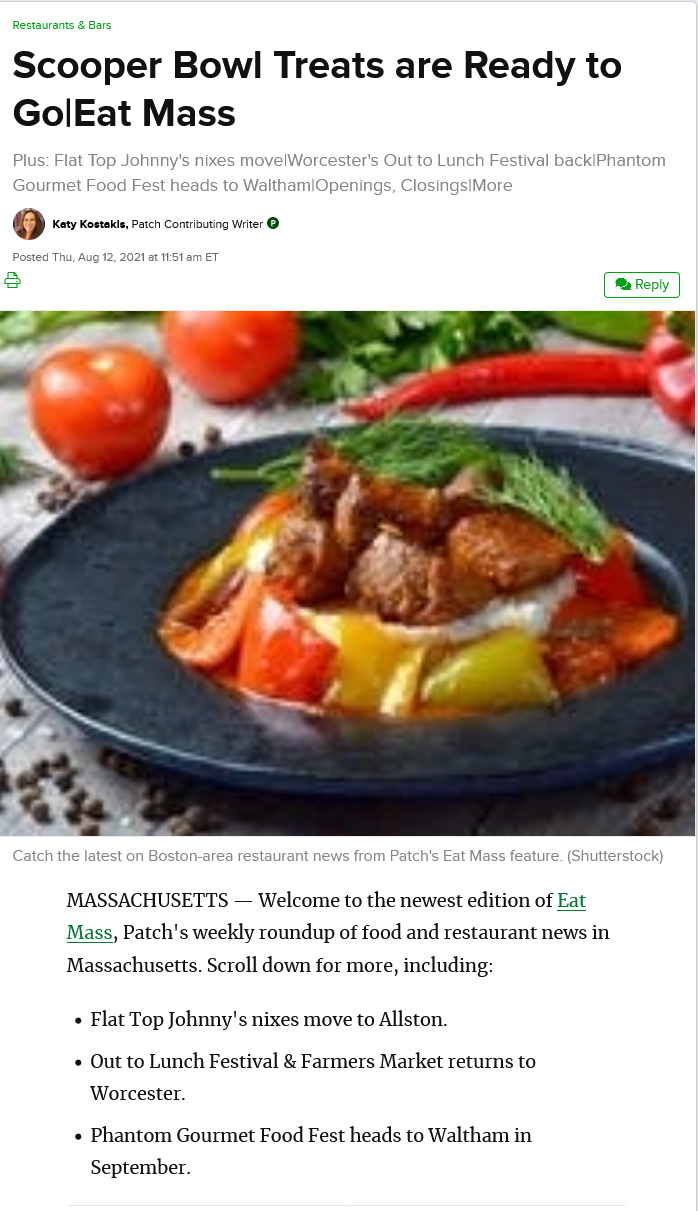698x1211 pixels.
Task: Click the subtitle text about Flat Top Johnny's
Action: (339, 173)
